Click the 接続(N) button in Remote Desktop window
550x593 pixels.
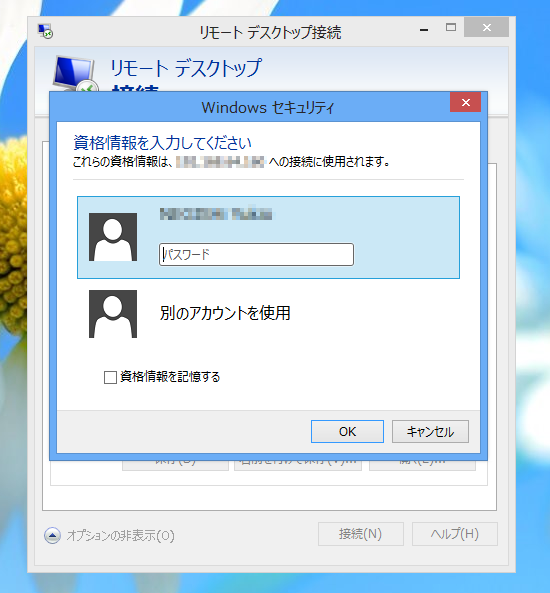coord(360,534)
